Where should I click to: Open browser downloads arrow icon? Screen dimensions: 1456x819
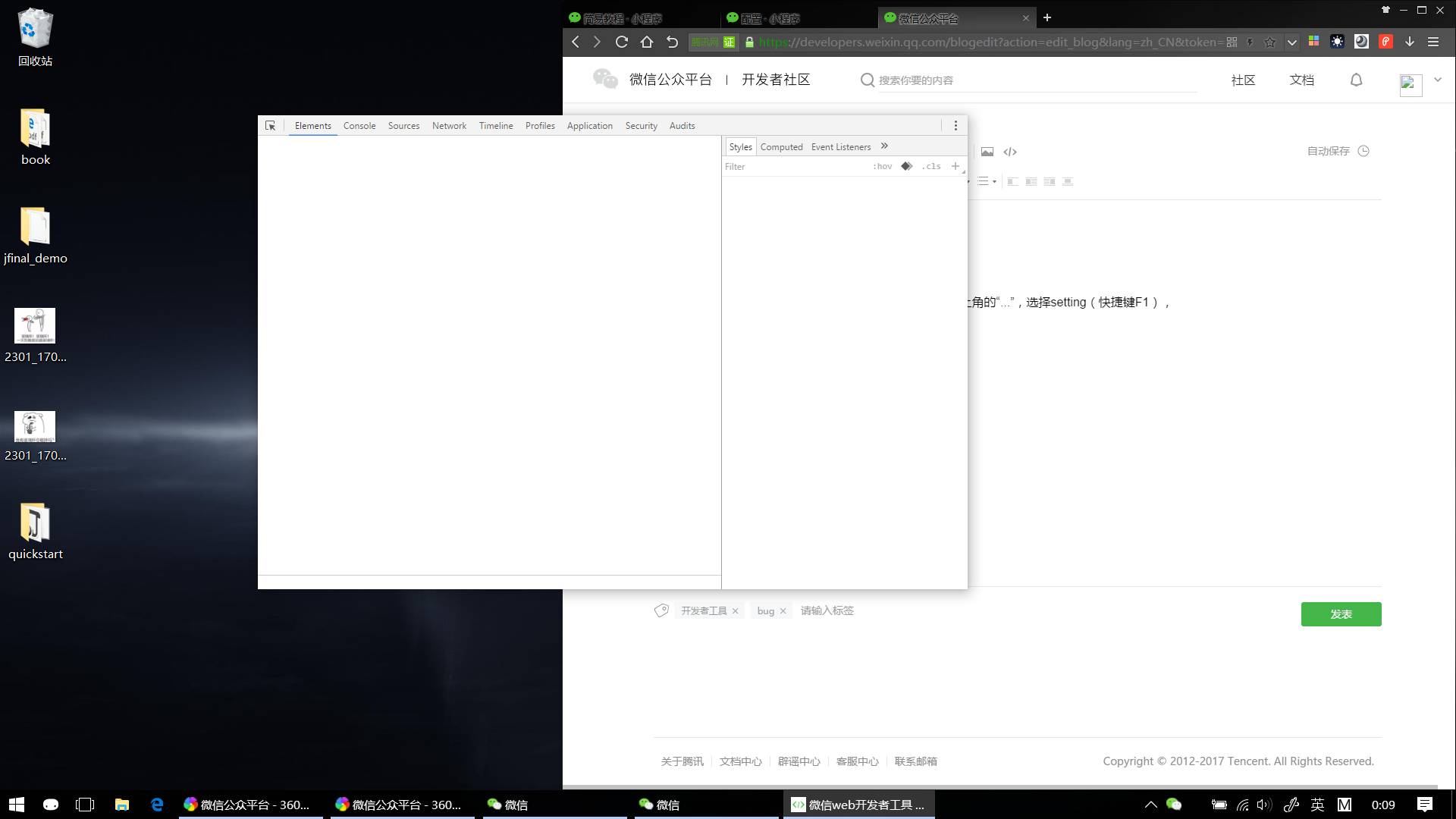tap(1410, 42)
